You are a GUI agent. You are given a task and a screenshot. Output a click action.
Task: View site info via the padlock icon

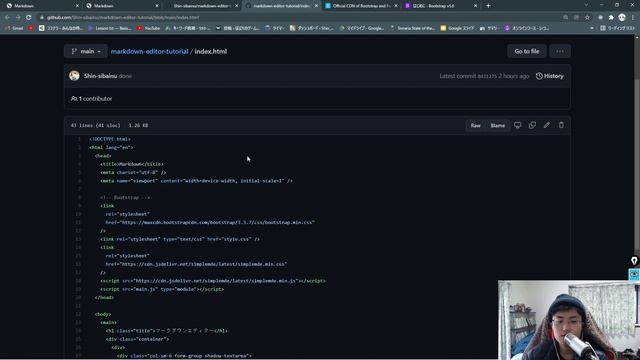pyautogui.click(x=42, y=18)
